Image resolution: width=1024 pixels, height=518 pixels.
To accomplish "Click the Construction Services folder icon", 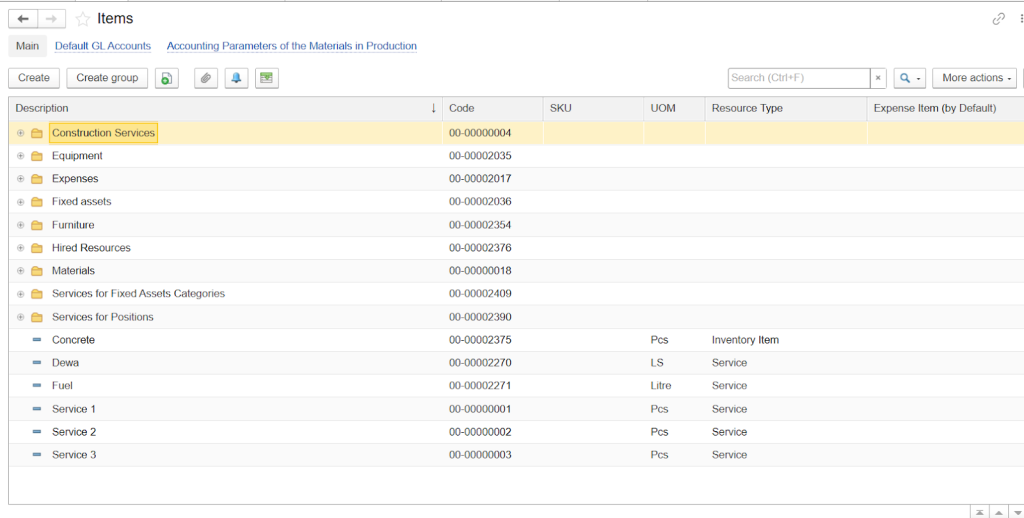I will [37, 133].
